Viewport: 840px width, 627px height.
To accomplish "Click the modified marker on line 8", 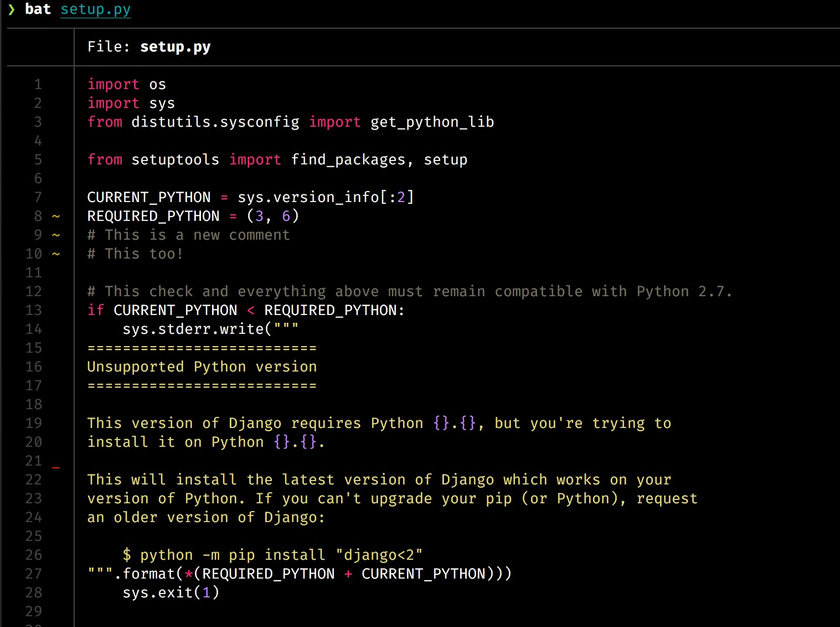I will 55,216.
